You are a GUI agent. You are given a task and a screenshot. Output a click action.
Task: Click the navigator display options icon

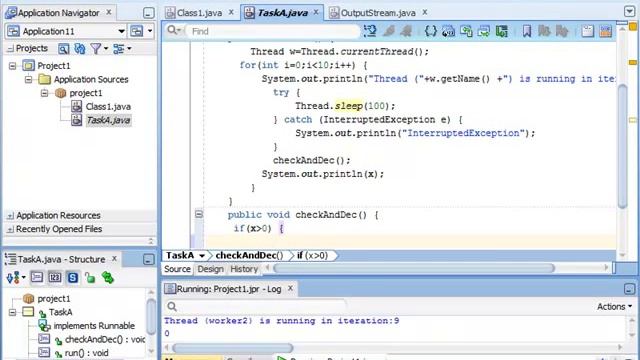[118, 49]
